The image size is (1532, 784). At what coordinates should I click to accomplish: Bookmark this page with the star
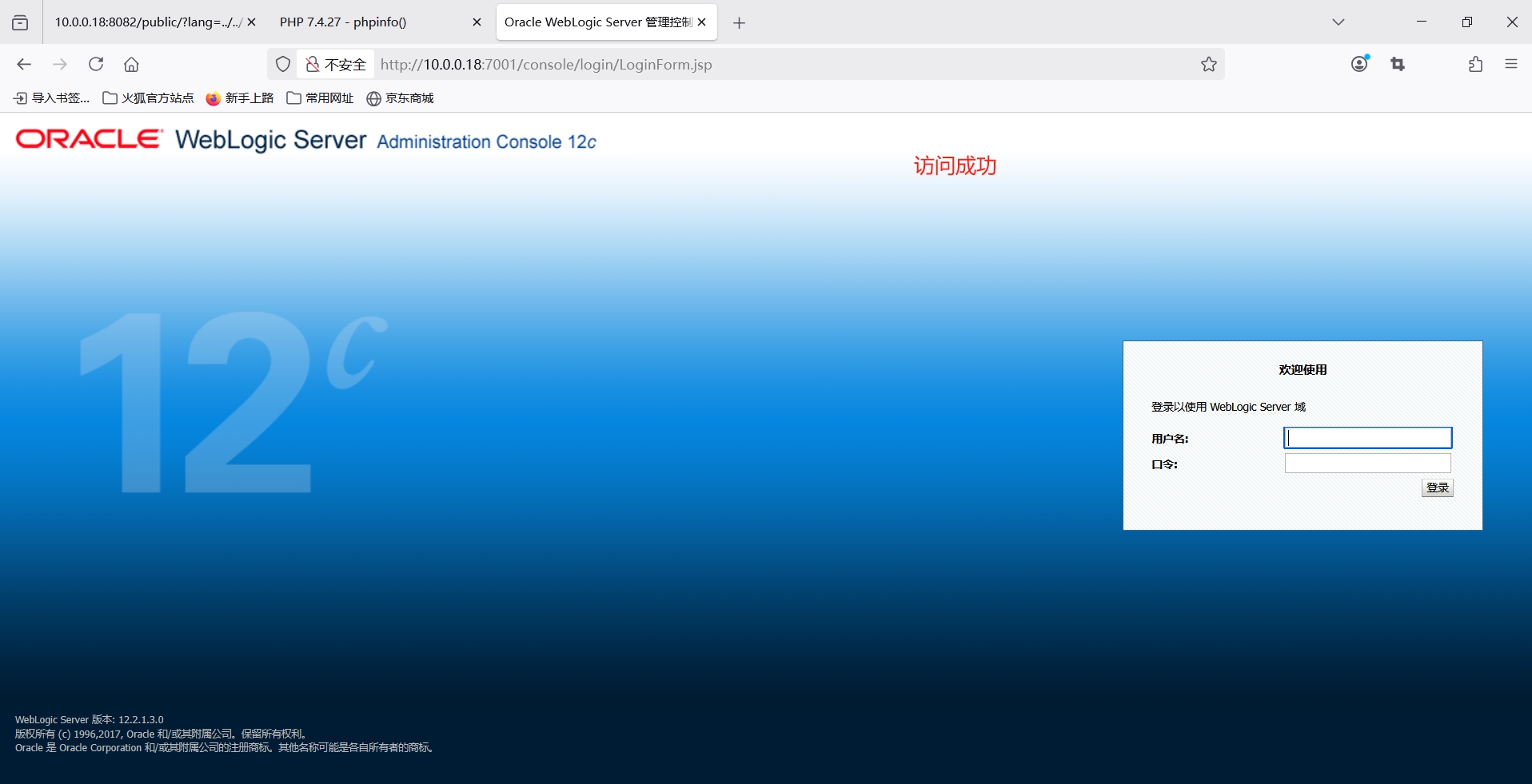point(1209,64)
